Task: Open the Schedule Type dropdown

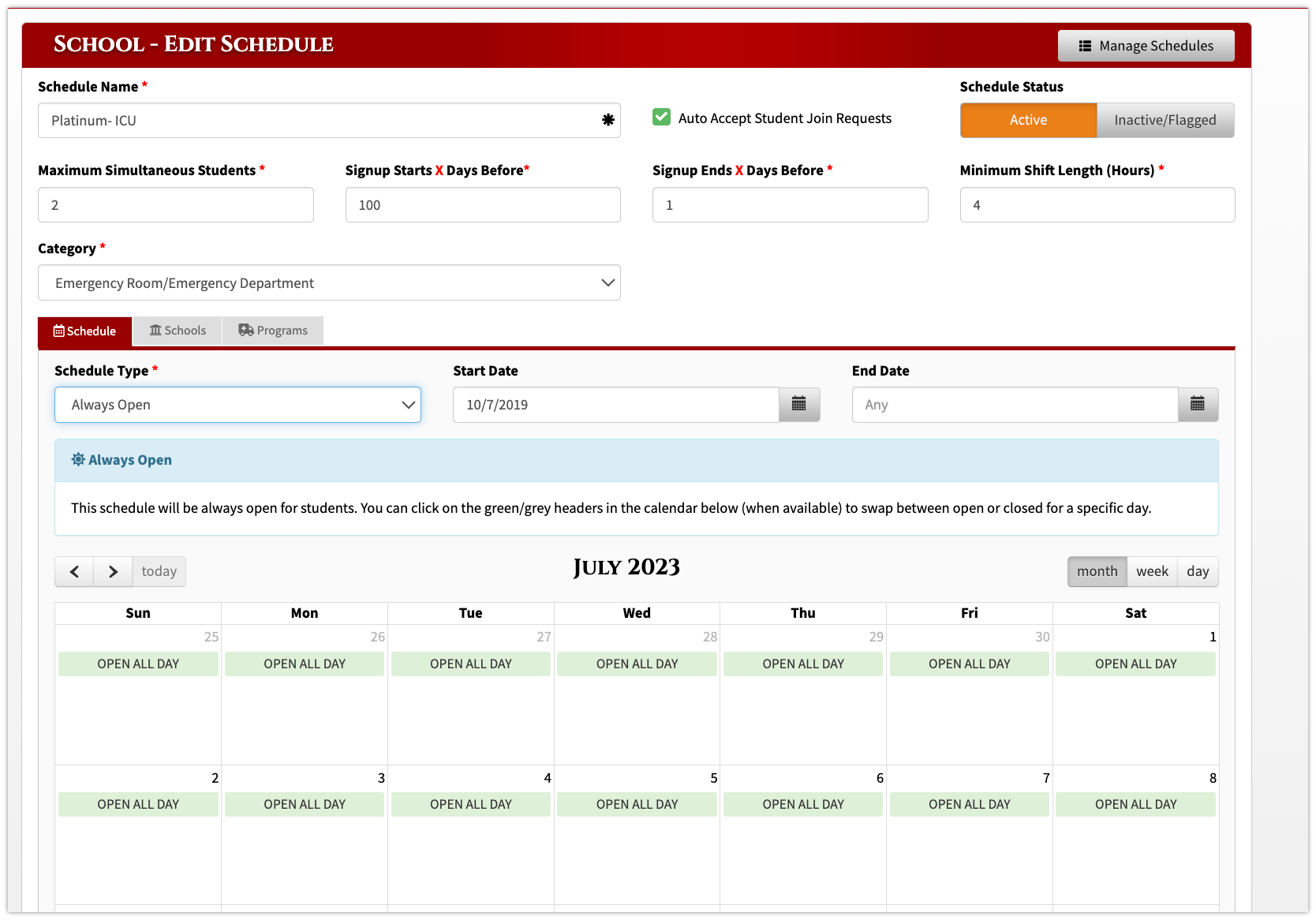Action: coord(237,405)
